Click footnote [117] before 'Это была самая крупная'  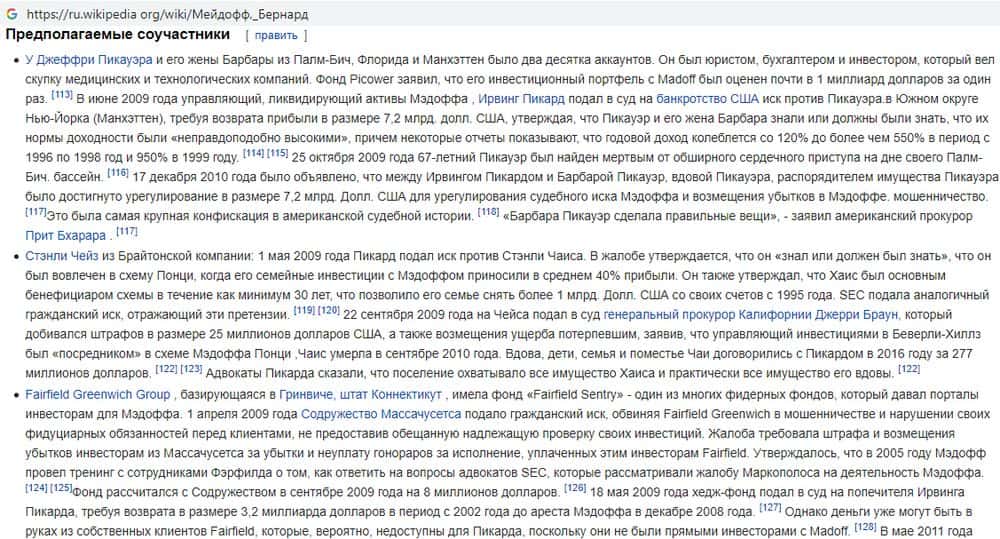[36, 212]
